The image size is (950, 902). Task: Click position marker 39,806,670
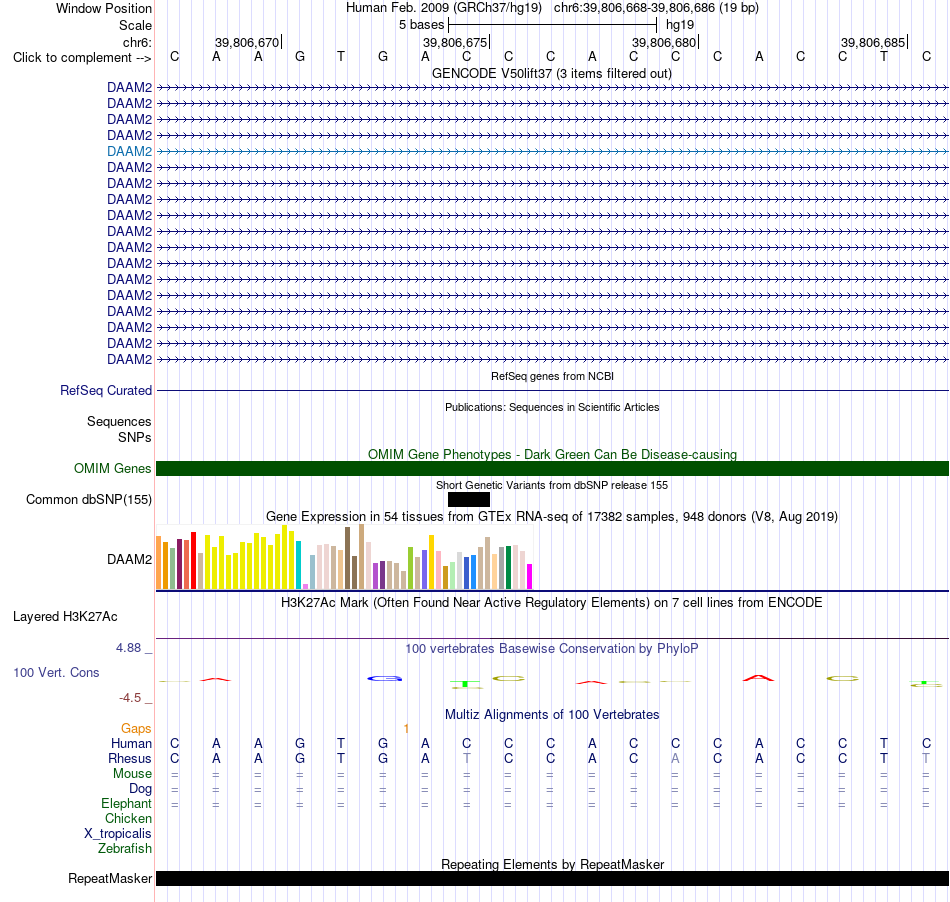247,42
